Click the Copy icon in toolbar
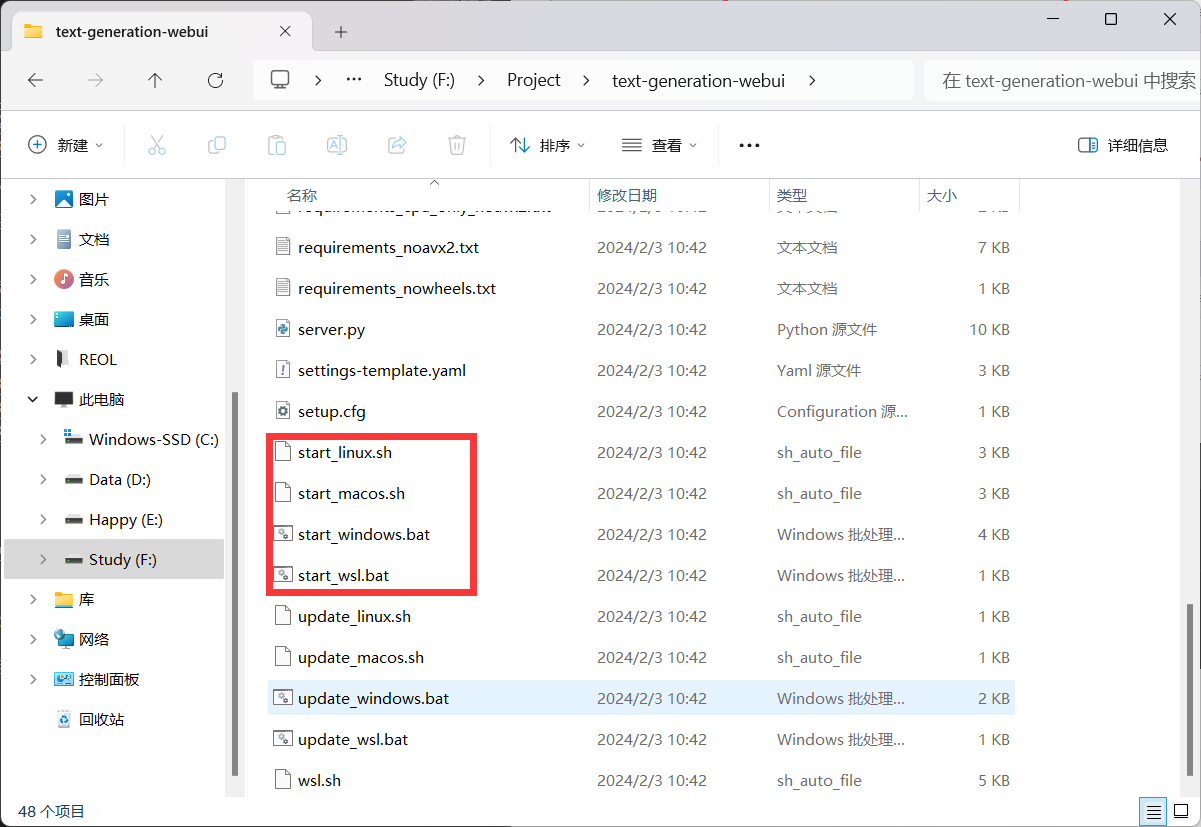The image size is (1201, 827). point(217,145)
